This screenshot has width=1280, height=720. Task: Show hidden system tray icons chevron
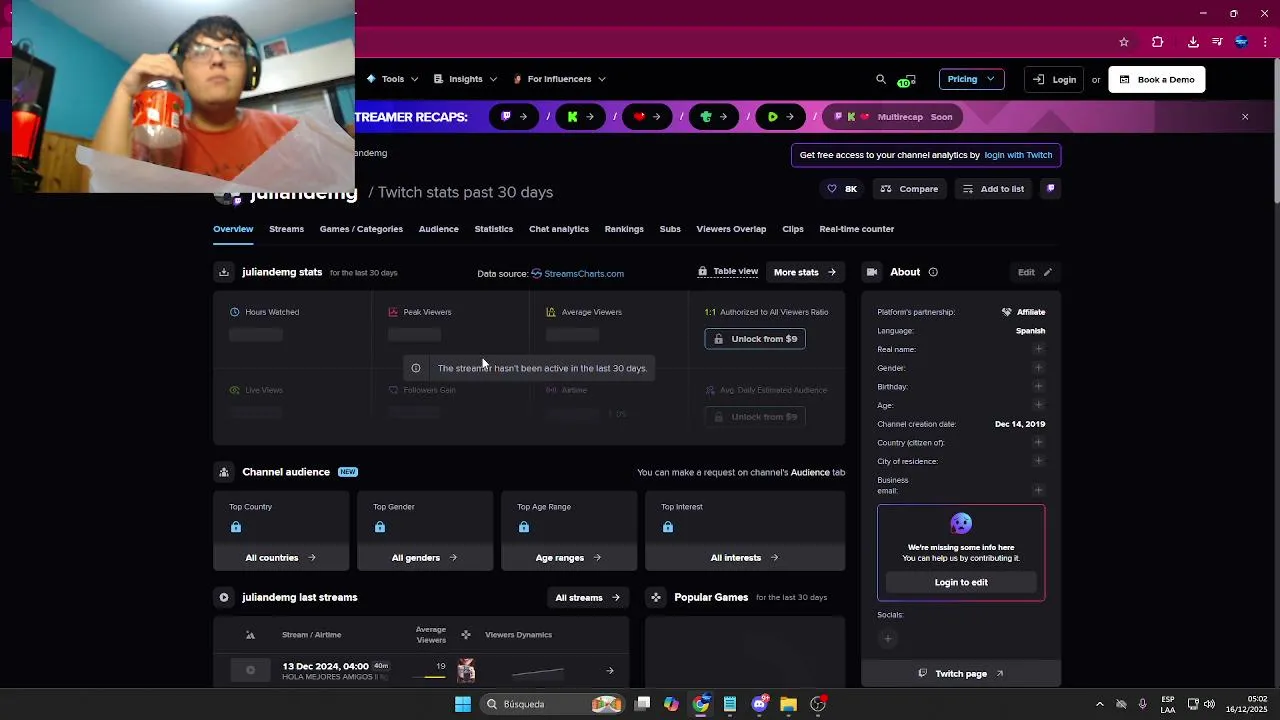tap(1100, 704)
